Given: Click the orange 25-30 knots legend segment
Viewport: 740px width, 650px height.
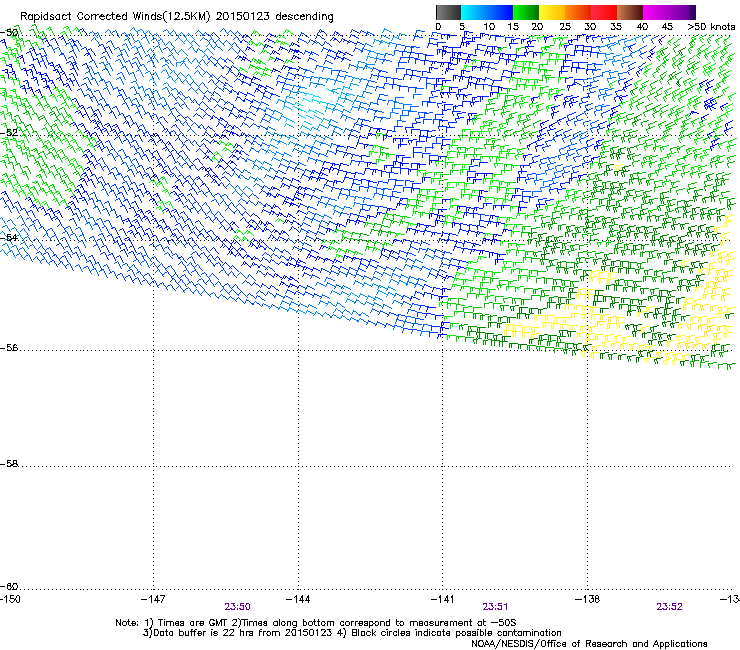Looking at the screenshot, I should 578,12.
